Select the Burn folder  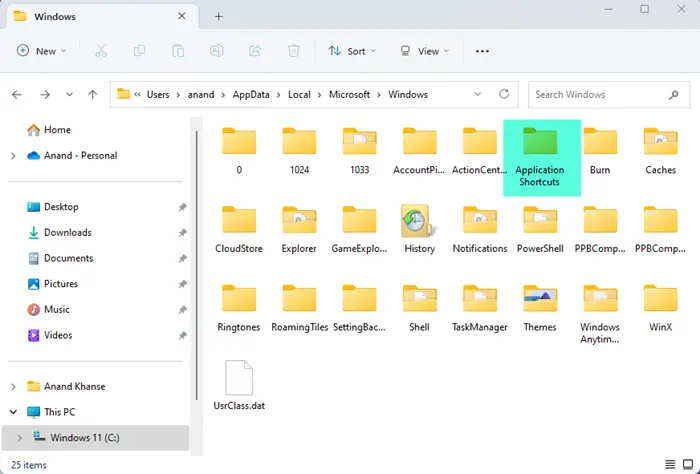(600, 151)
